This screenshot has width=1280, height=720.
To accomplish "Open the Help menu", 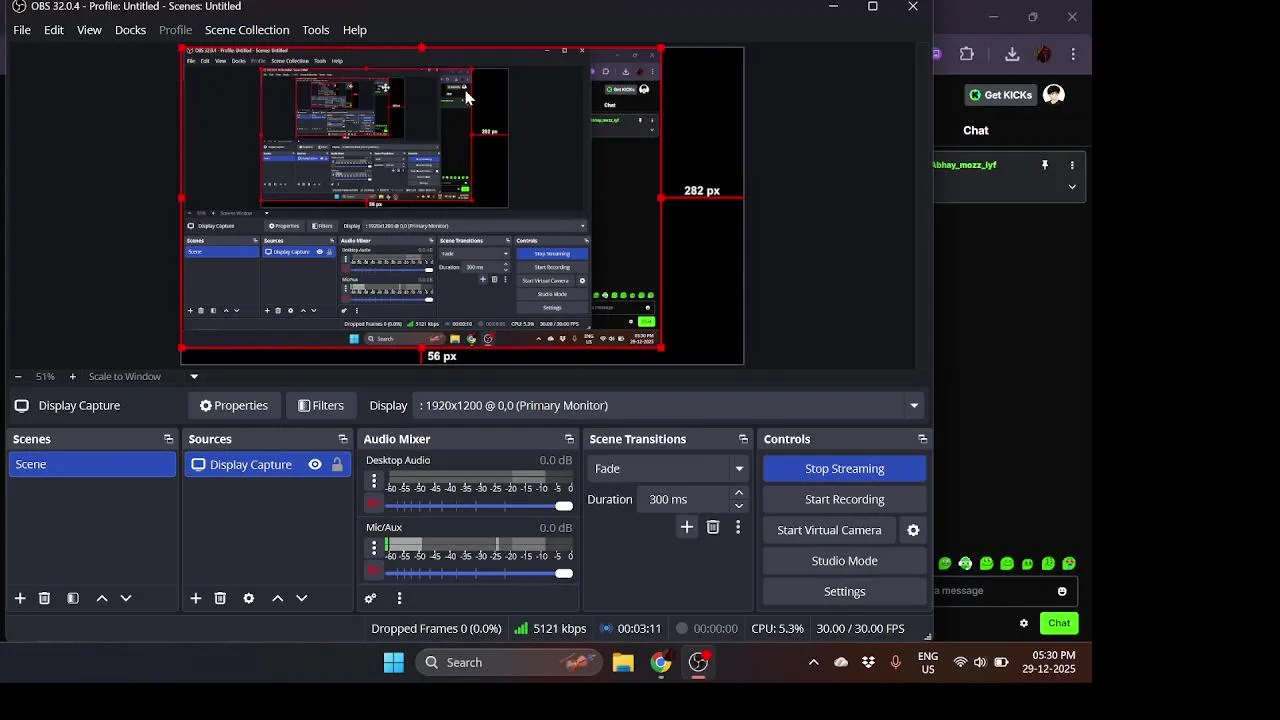I will pyautogui.click(x=354, y=30).
